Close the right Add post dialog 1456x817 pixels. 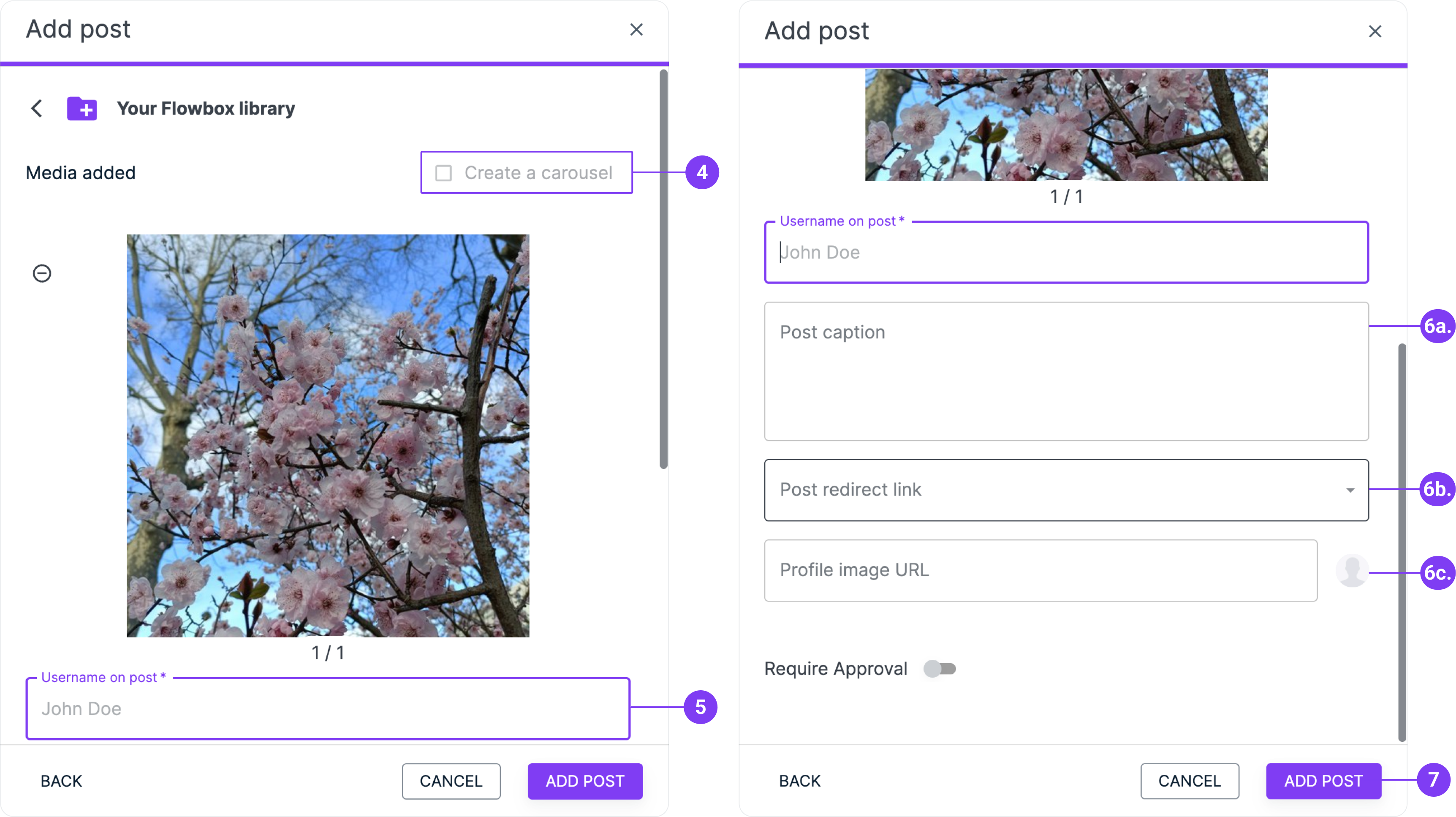[x=1375, y=31]
